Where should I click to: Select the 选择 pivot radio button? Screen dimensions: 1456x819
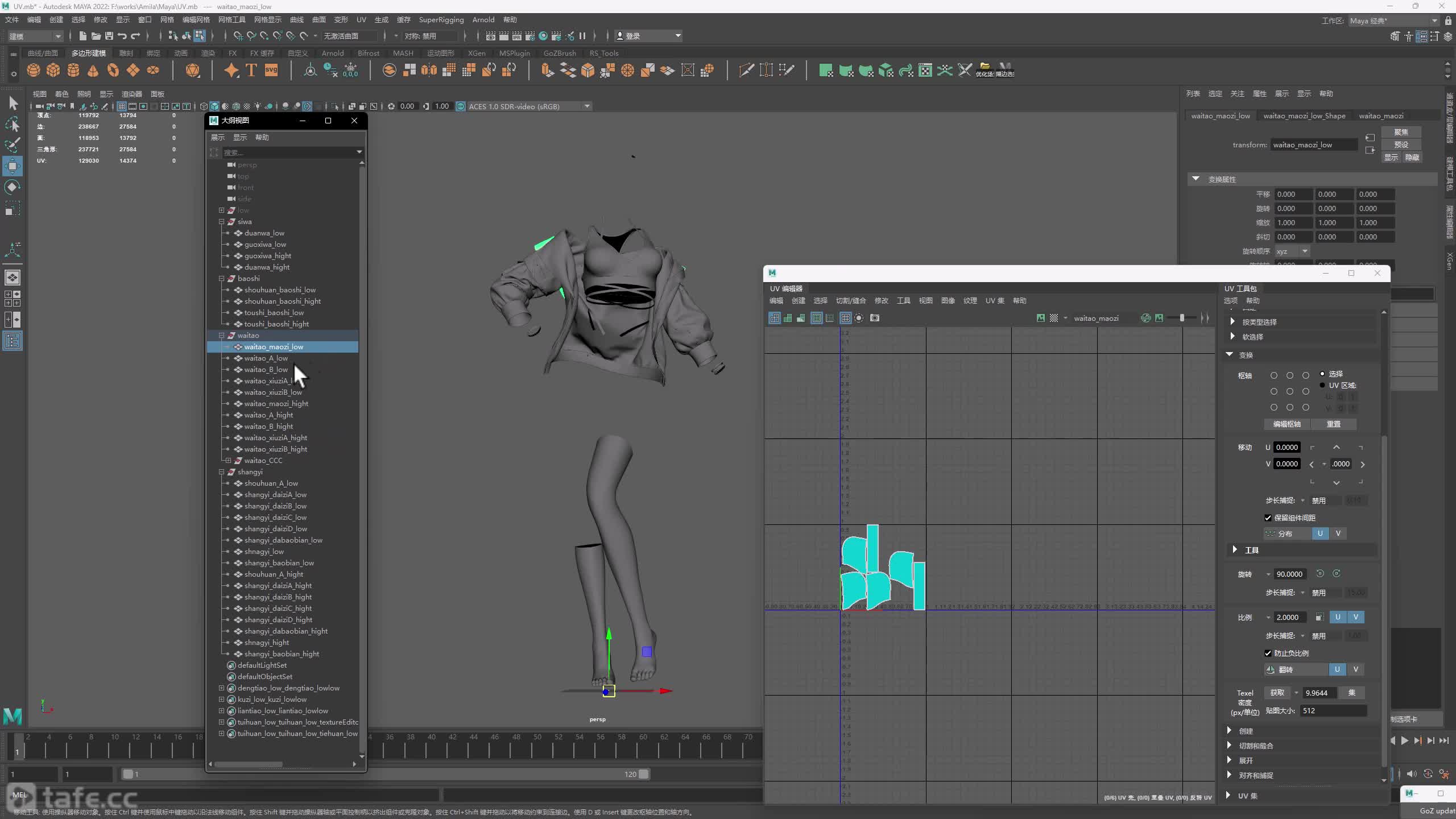click(1322, 374)
